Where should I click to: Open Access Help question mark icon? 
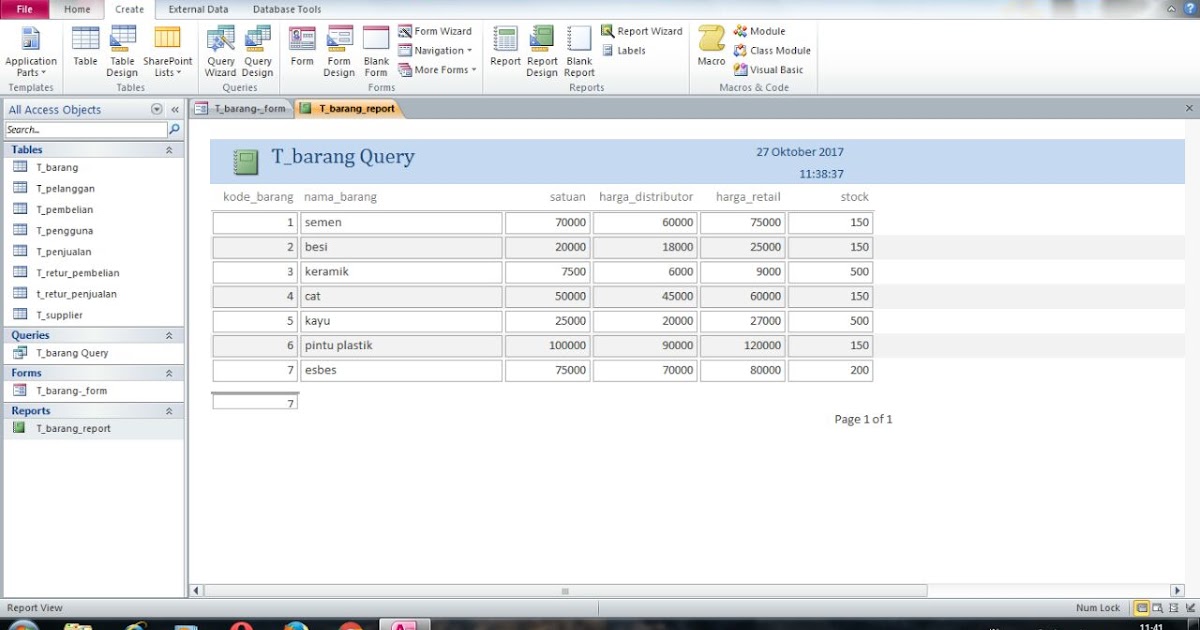tap(1188, 9)
